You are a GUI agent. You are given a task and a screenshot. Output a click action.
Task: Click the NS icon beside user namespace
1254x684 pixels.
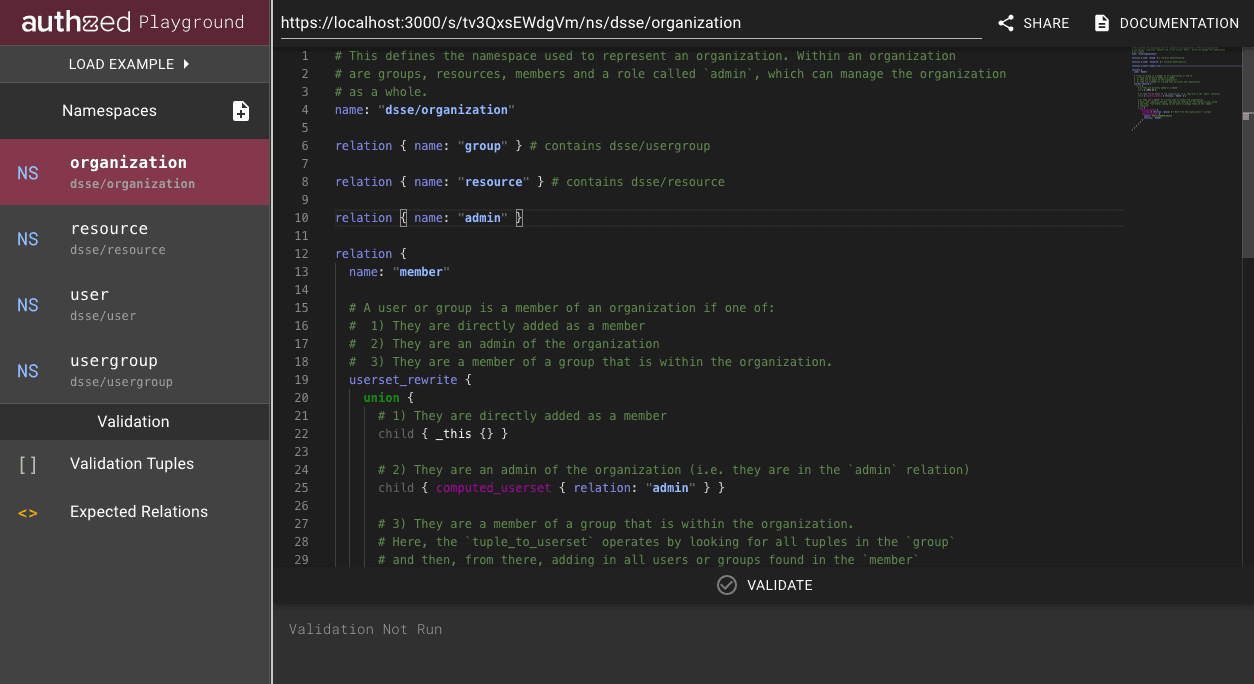point(28,305)
